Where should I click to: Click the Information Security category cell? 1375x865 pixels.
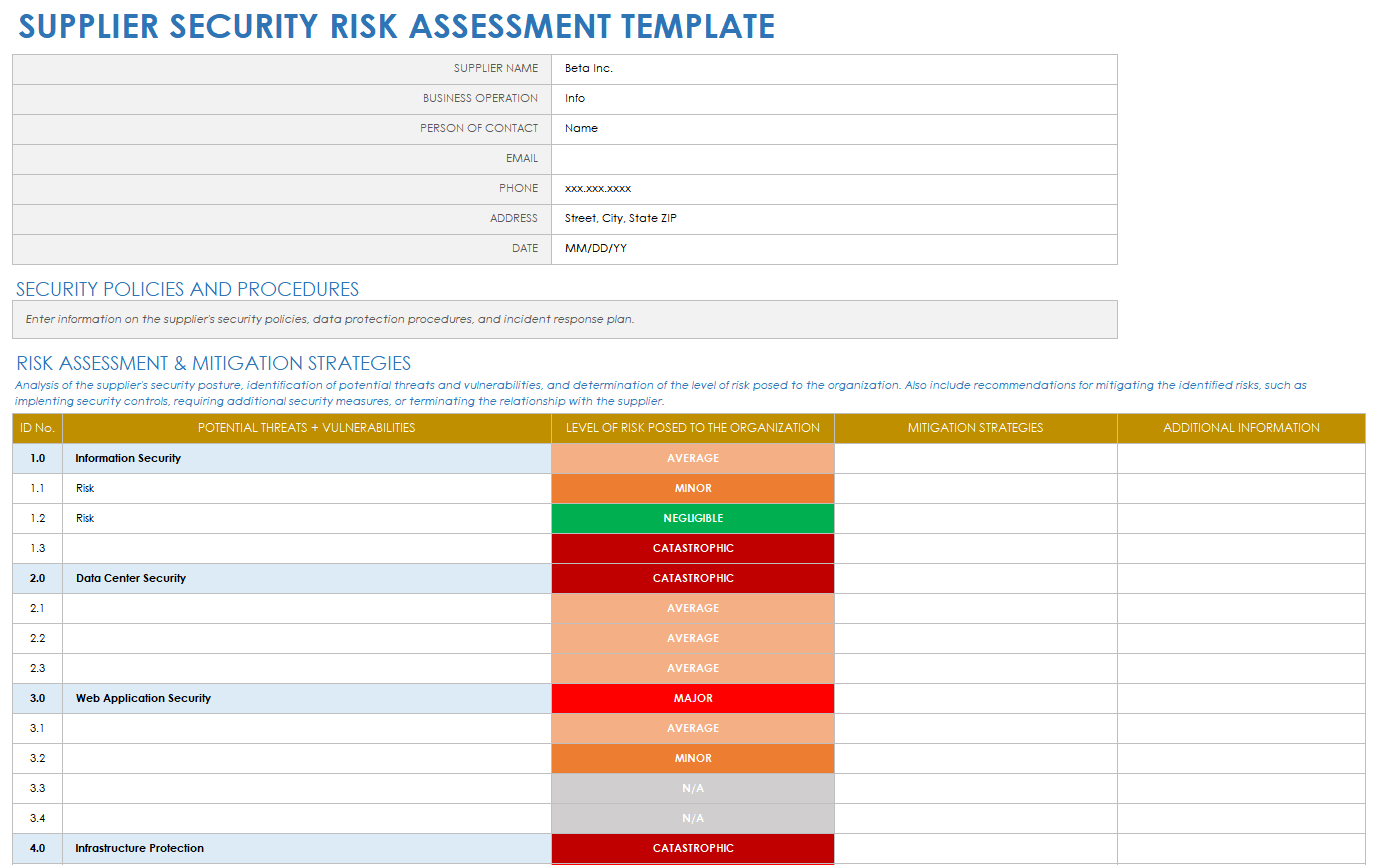click(x=306, y=459)
